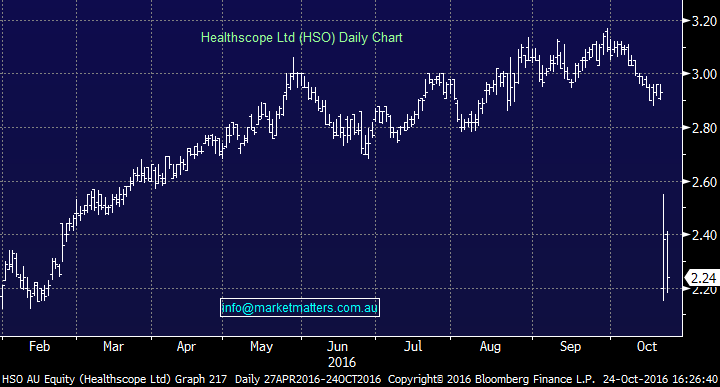Click the 2.60 price axis label
720x387 pixels.
(x=704, y=182)
